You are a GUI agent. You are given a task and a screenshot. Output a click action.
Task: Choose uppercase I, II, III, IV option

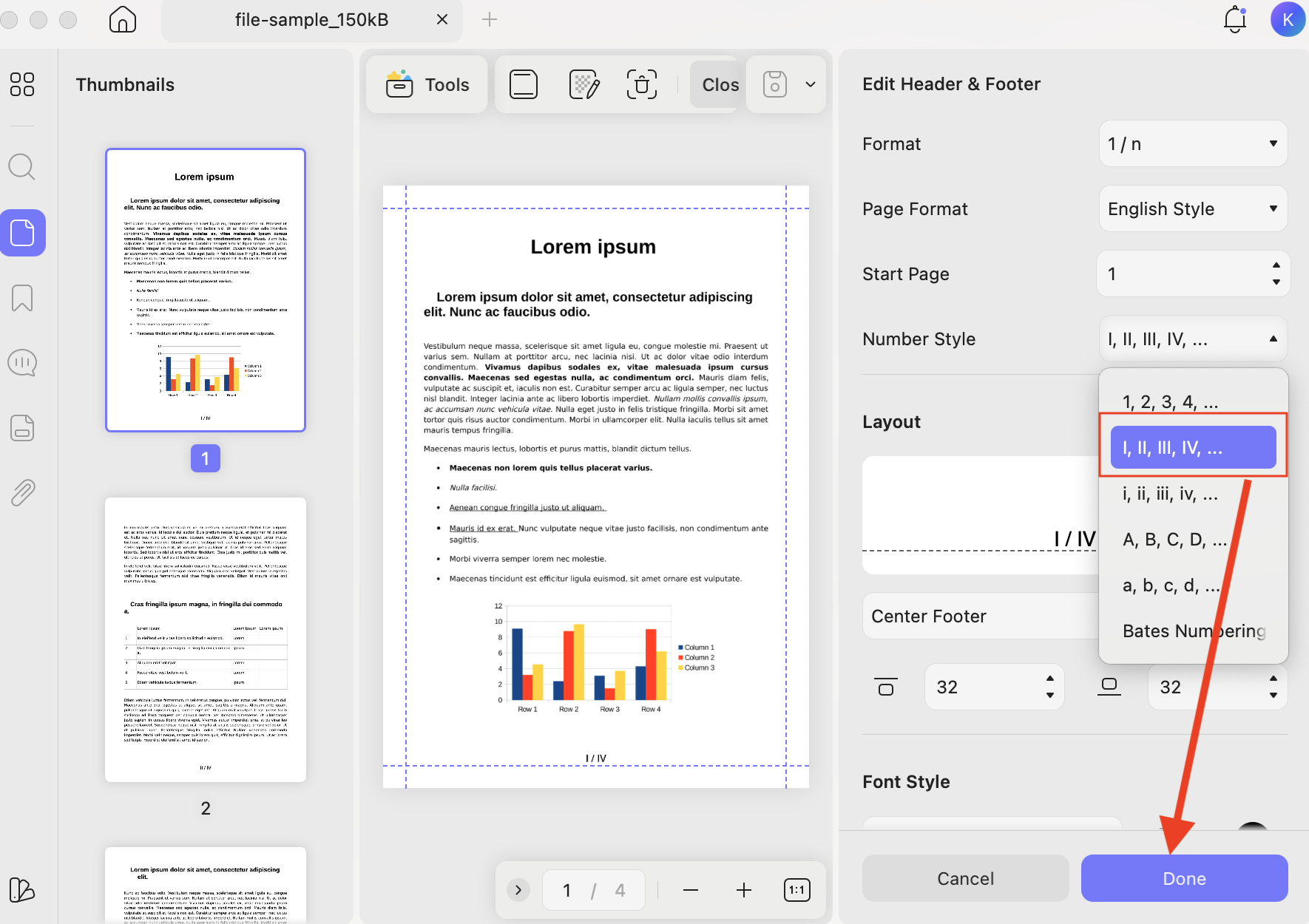tap(1193, 447)
